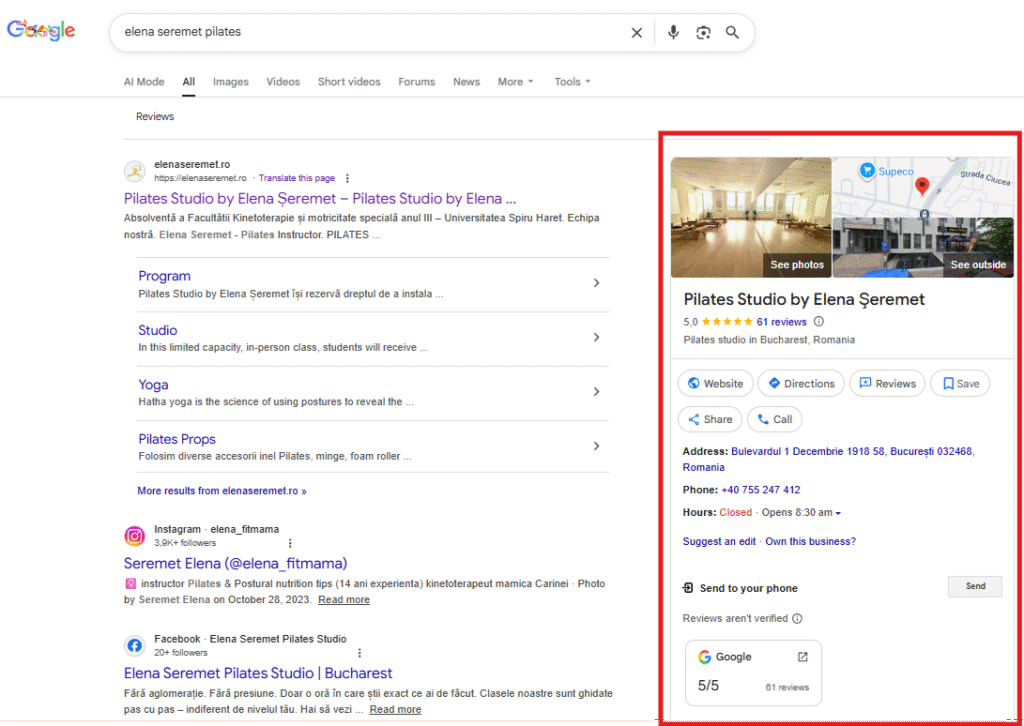Image resolution: width=1024 pixels, height=726 pixels.
Task: Click the search input field
Action: (370, 32)
